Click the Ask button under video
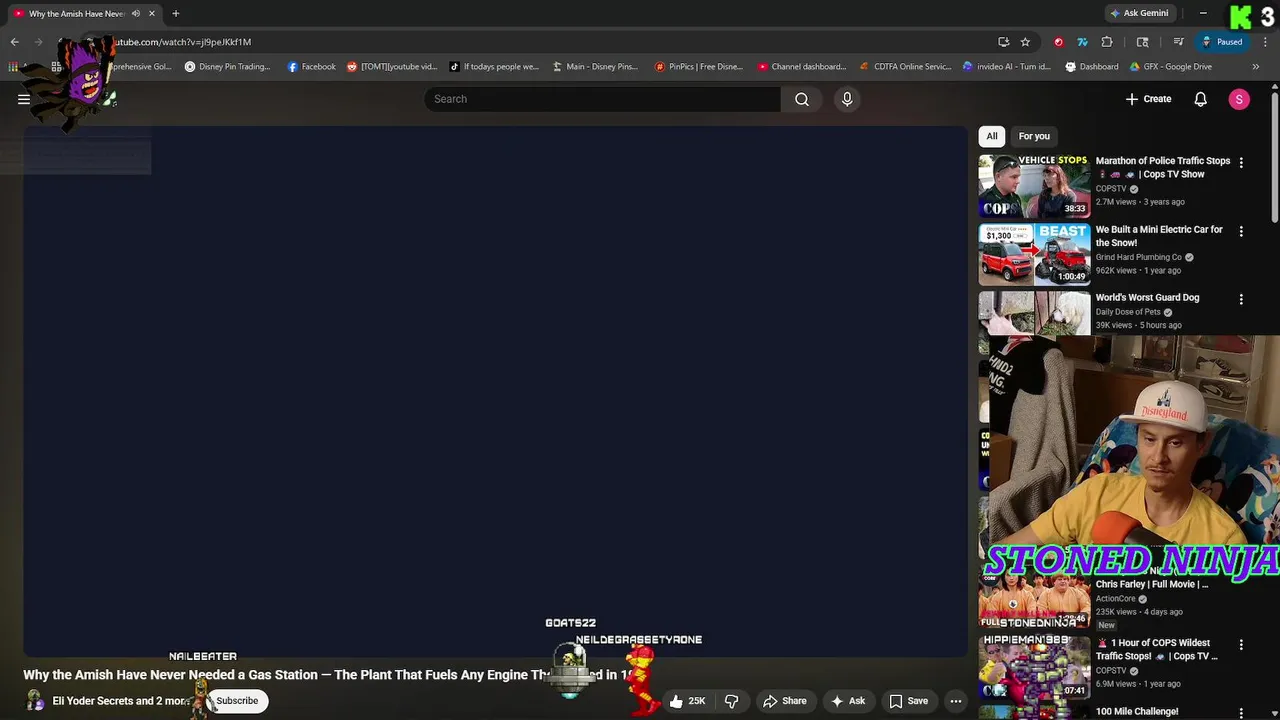Viewport: 1280px width, 720px height. [x=848, y=701]
